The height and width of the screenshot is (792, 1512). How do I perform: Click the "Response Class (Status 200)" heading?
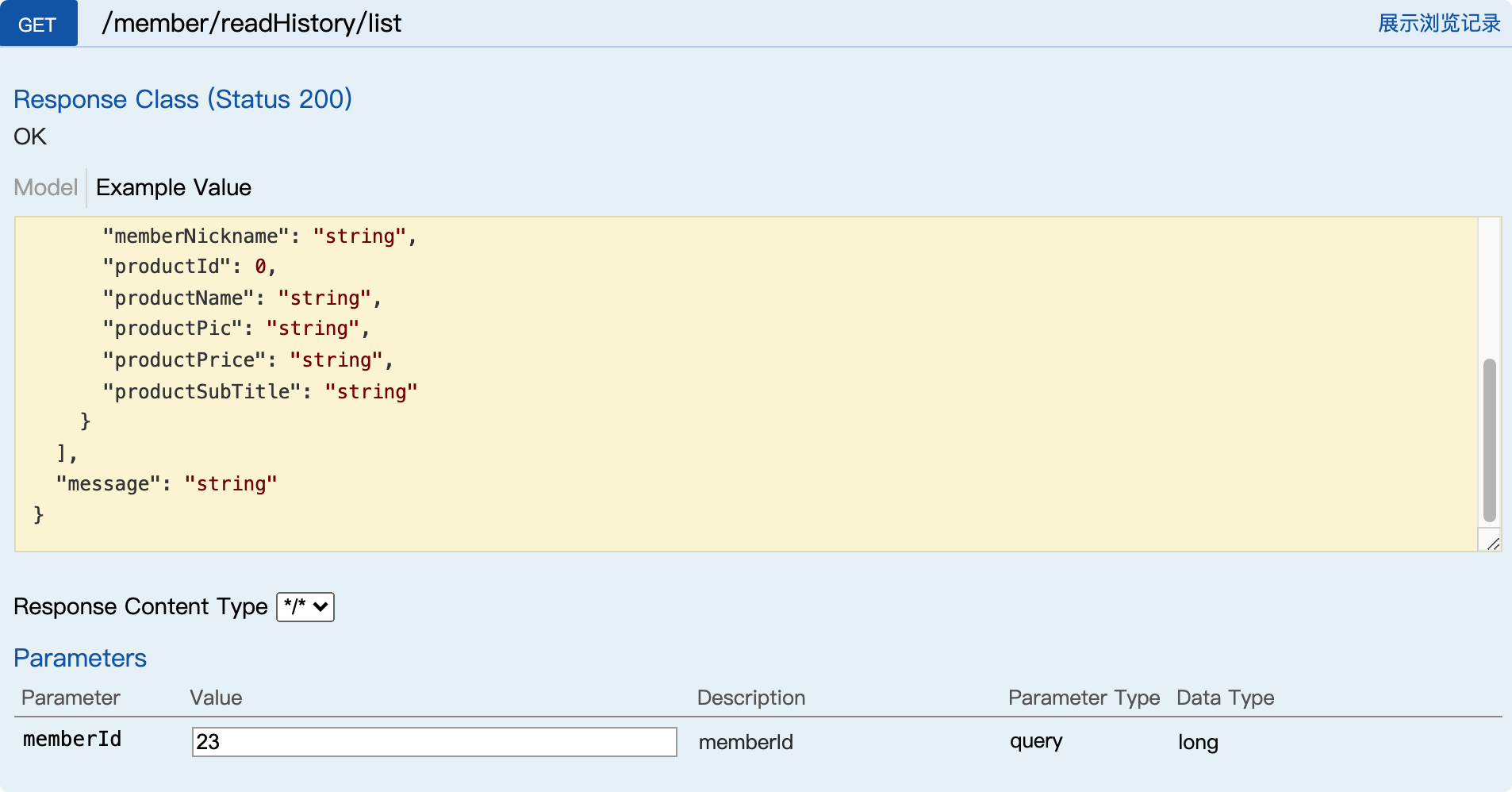click(x=182, y=99)
